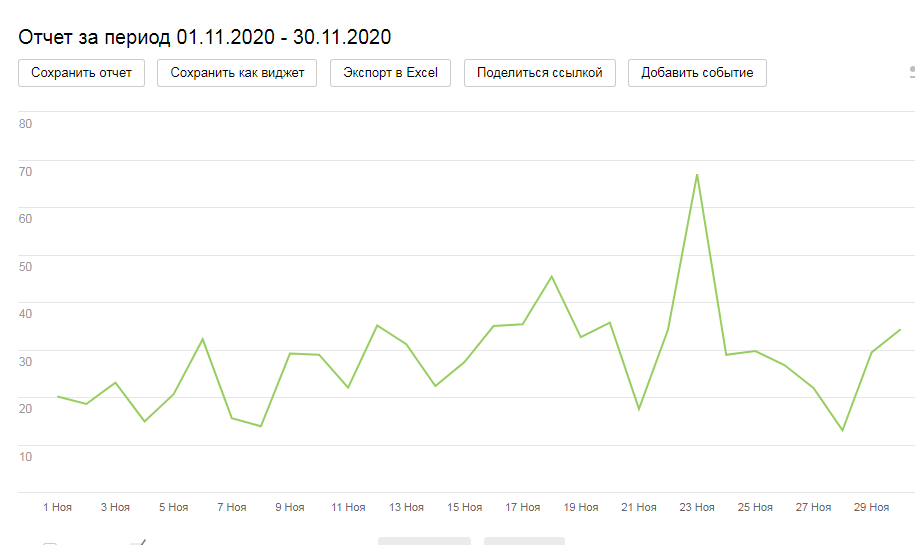
Task: Click the "15 Ноя" axis label
Action: pos(465,508)
